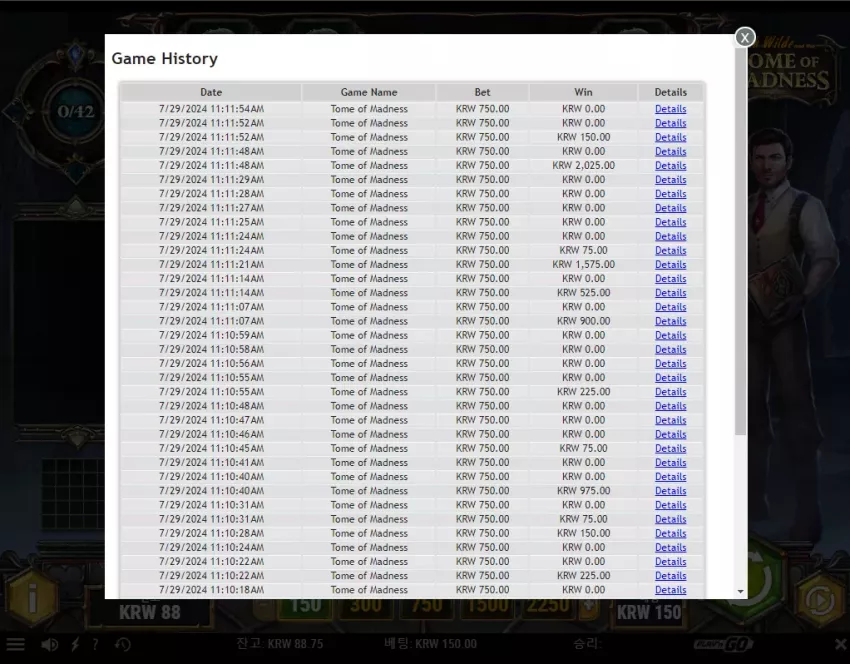Image resolution: width=850 pixels, height=664 pixels.
Task: Click the 7/29/2024 11:11:21AM date cell
Action: (211, 265)
